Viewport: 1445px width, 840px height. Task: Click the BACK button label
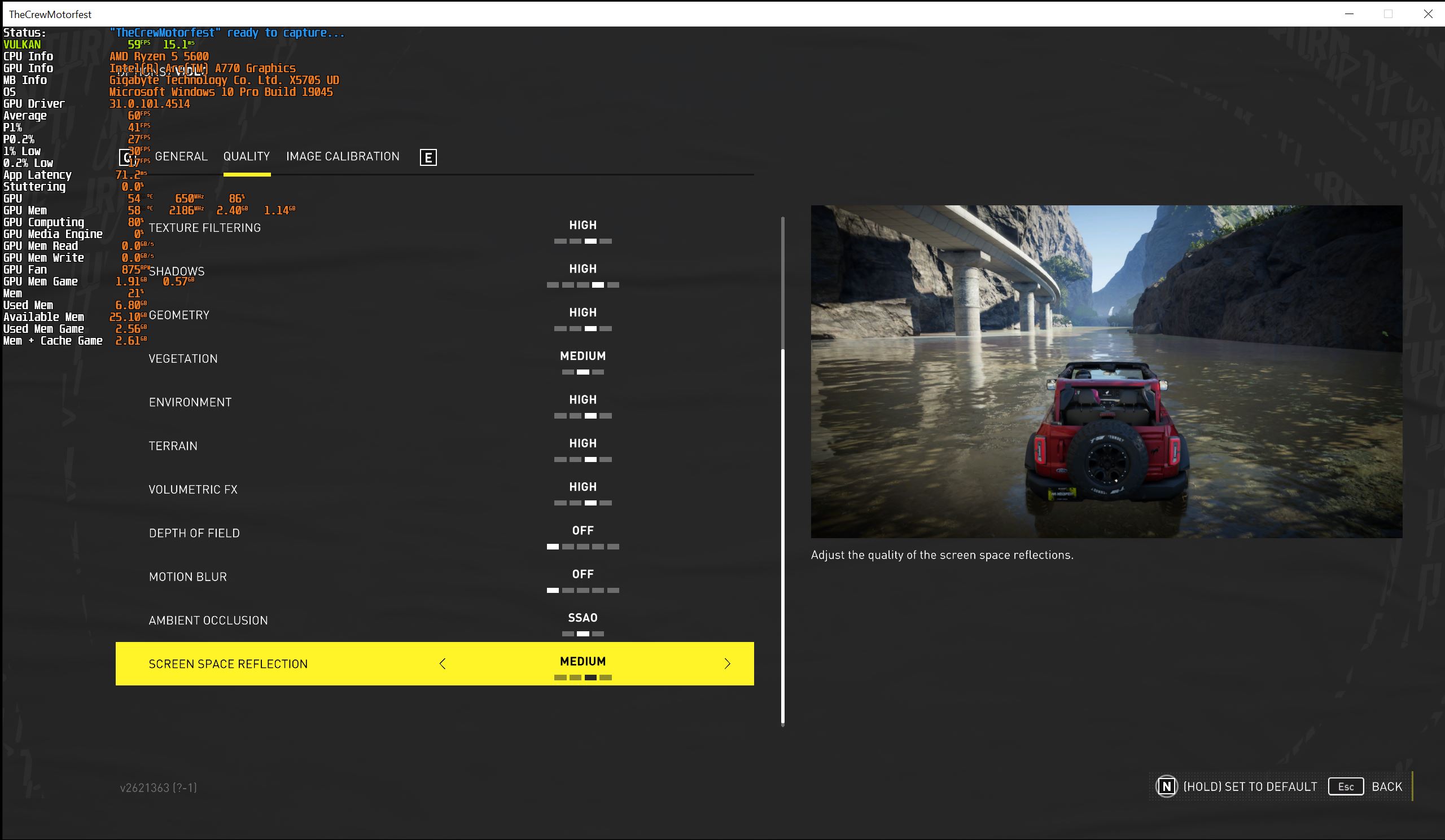pyautogui.click(x=1386, y=787)
